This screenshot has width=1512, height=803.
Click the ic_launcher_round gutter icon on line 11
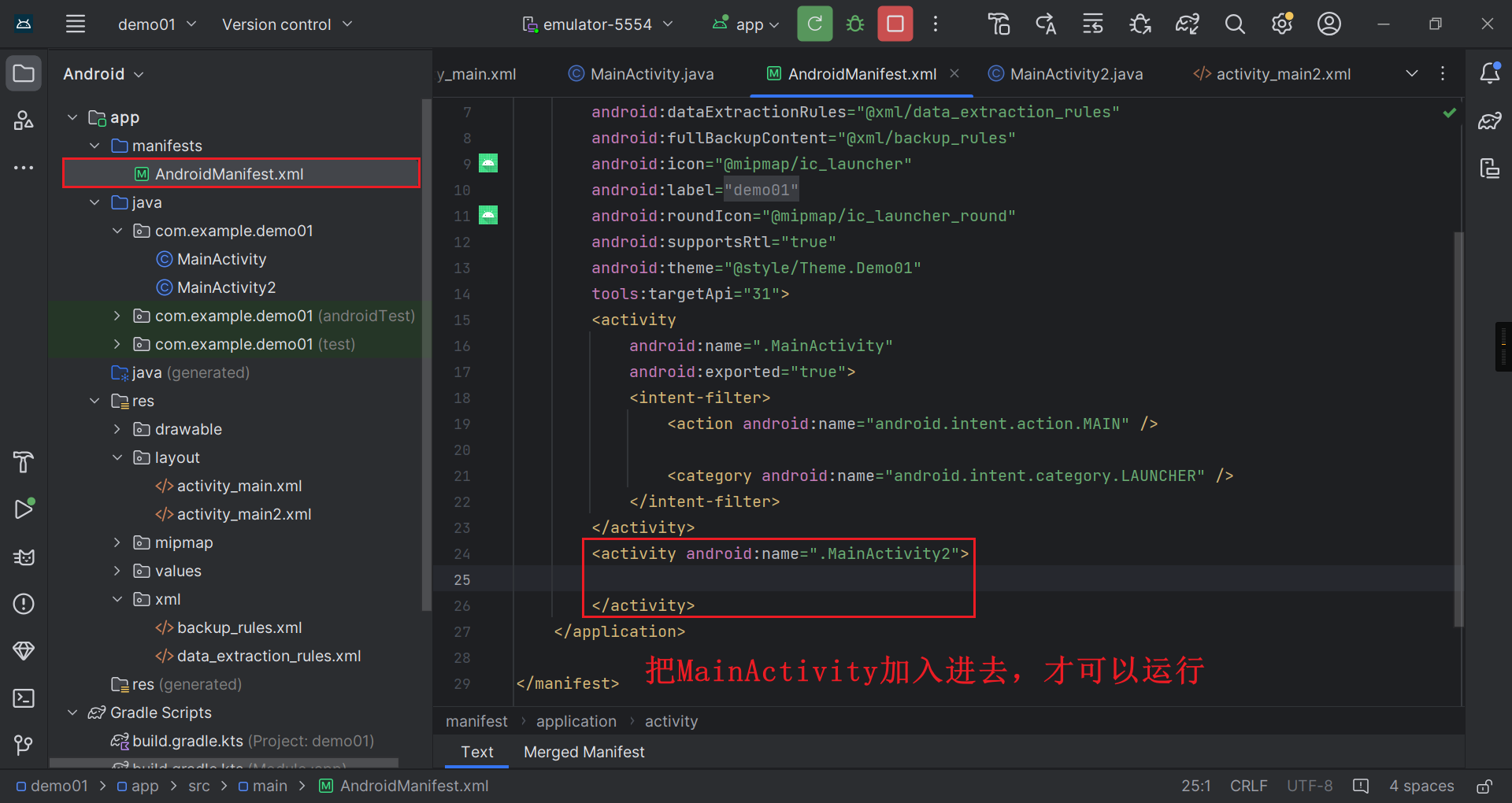tap(488, 215)
